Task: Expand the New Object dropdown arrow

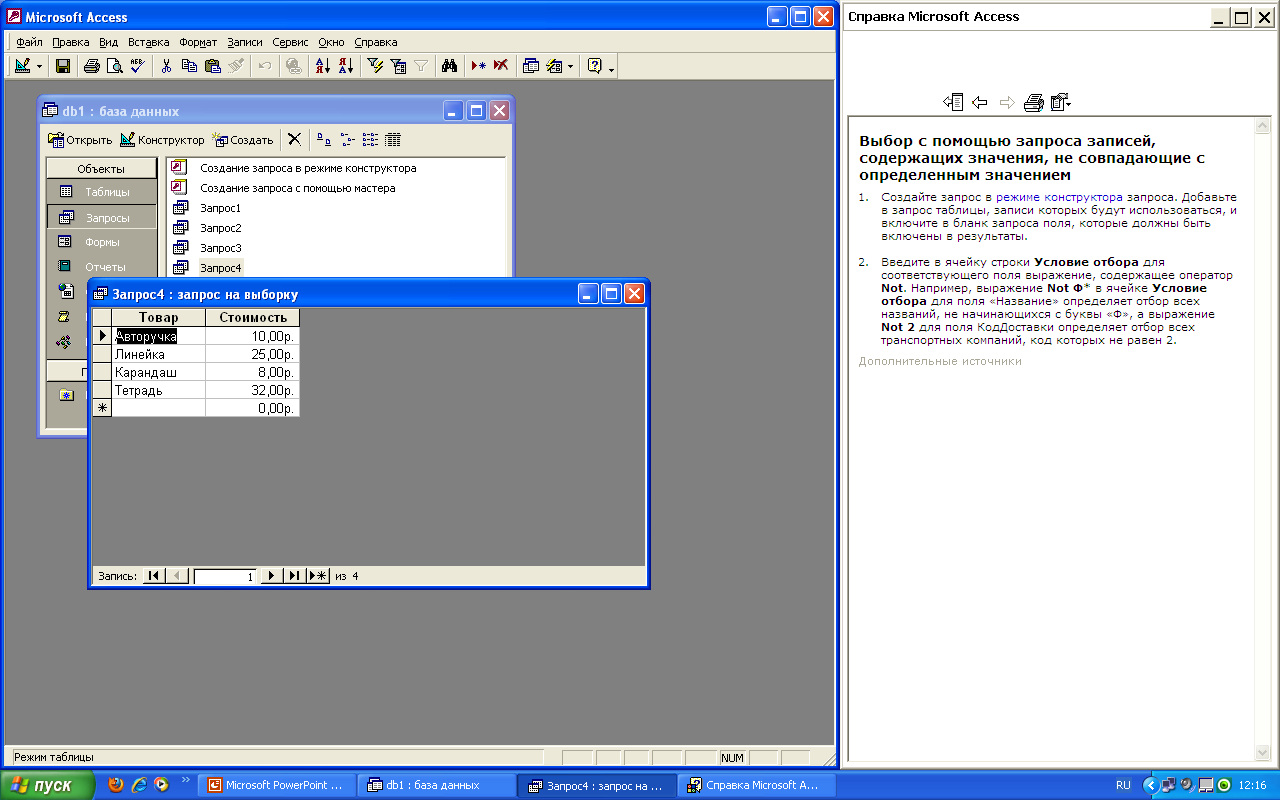Action: pos(571,66)
